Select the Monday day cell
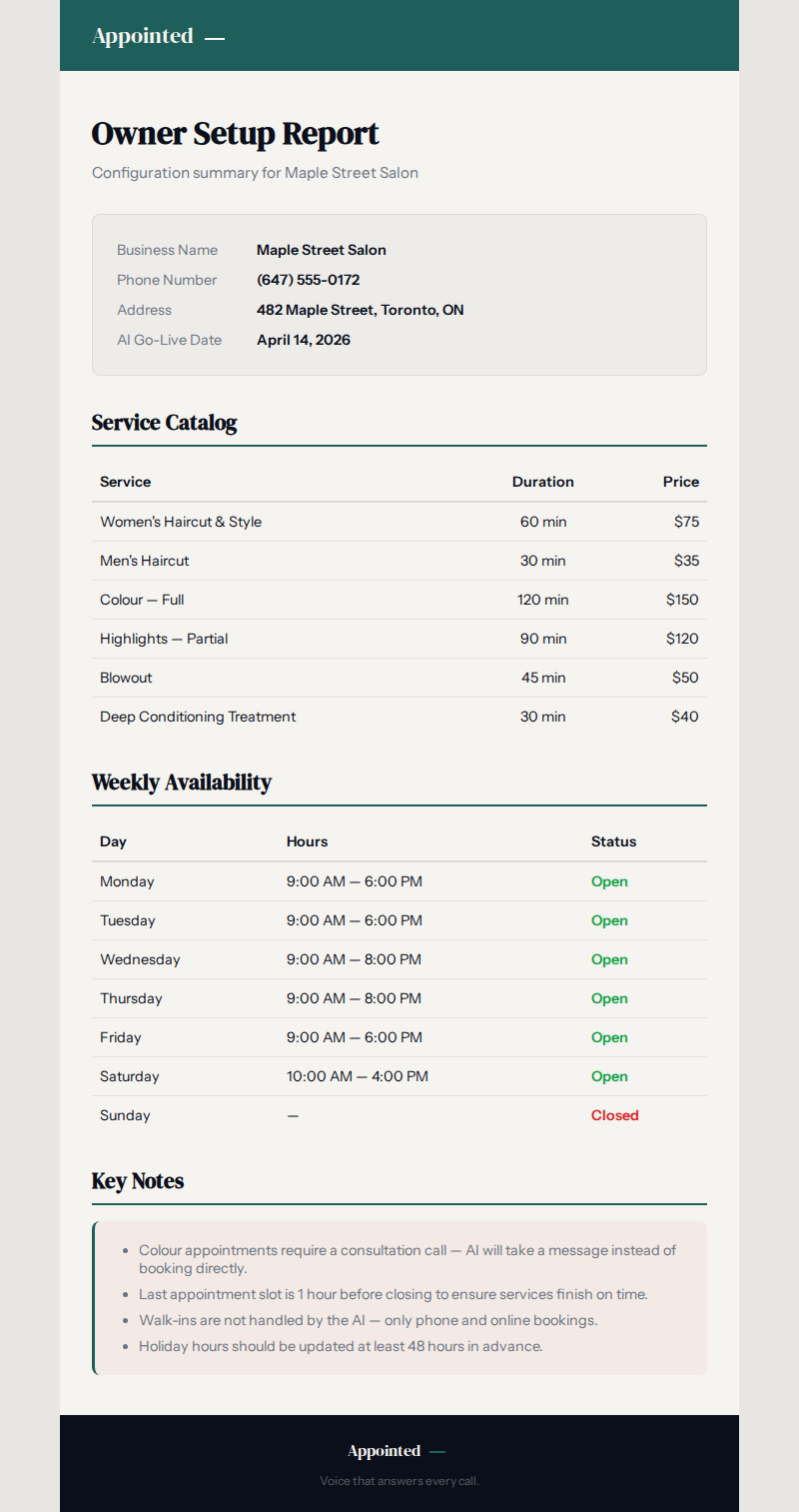 (x=127, y=881)
